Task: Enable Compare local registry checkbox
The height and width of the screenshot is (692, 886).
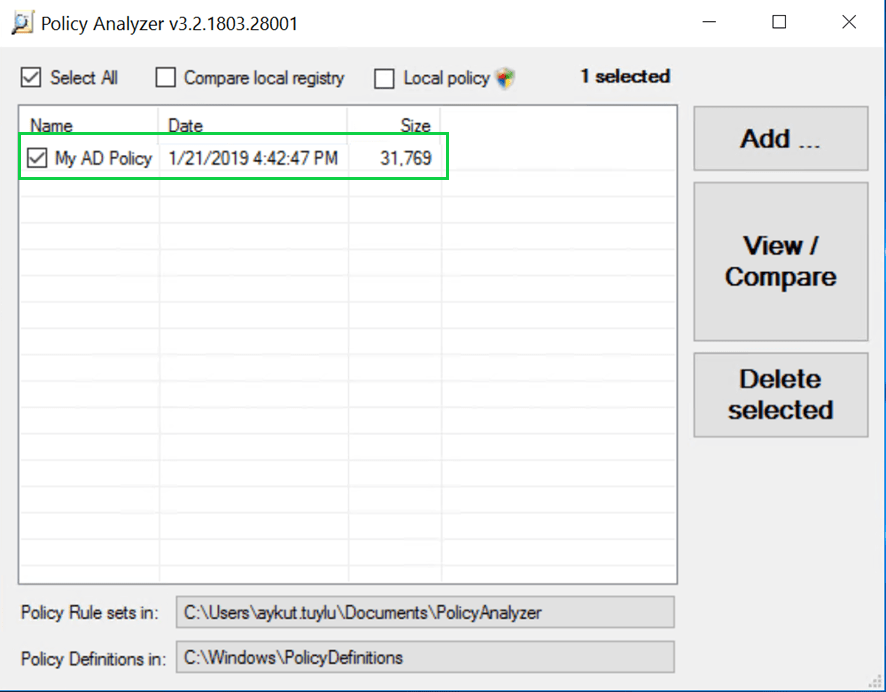Action: point(166,78)
